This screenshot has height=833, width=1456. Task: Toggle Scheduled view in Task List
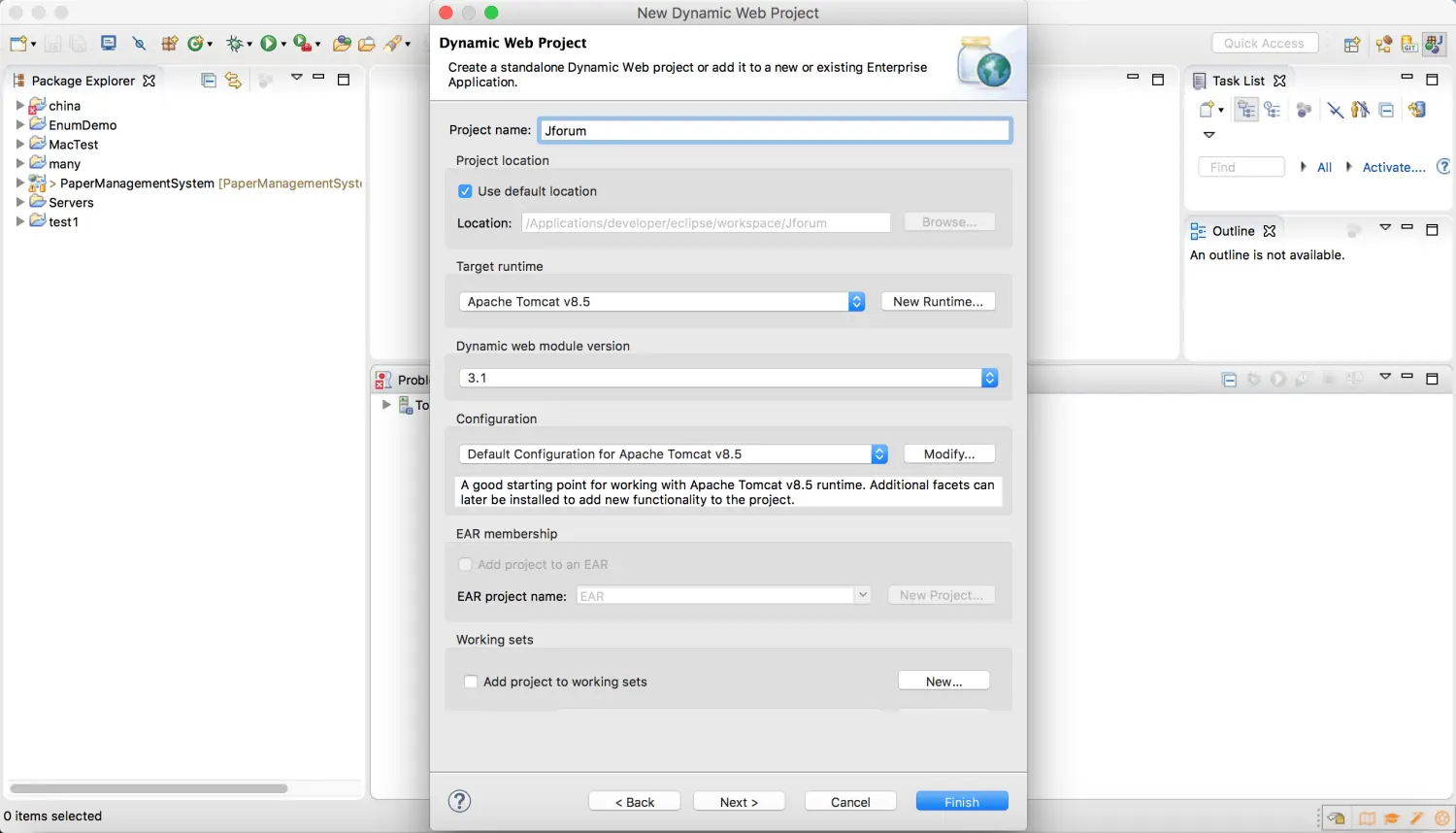tap(1272, 110)
